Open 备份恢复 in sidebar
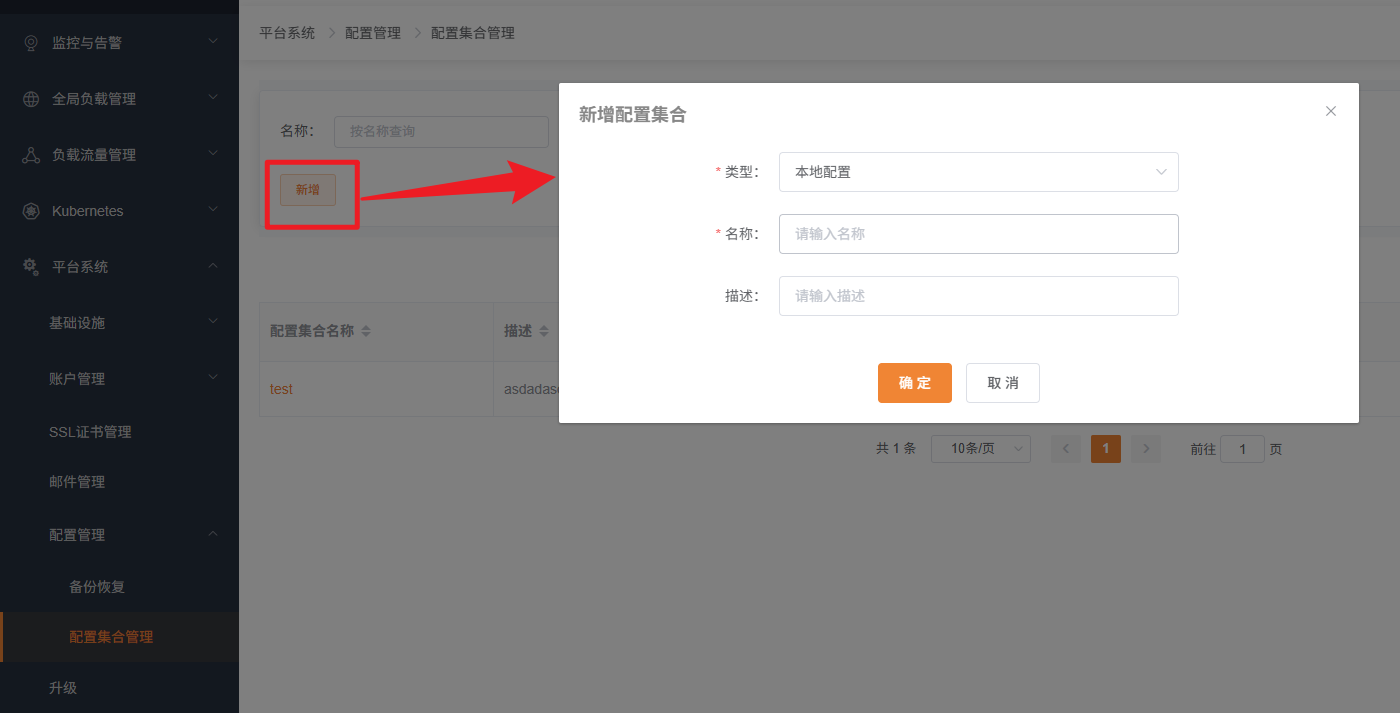The image size is (1400, 713). point(97,587)
